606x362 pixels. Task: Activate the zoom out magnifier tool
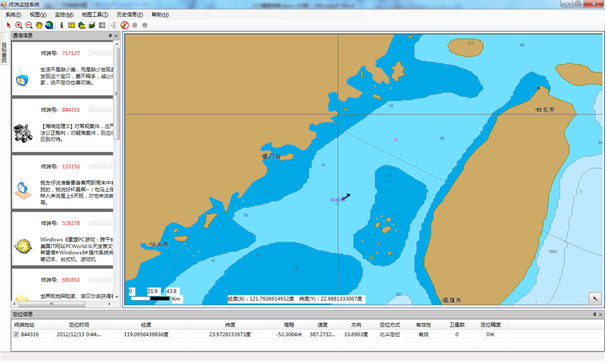tap(29, 25)
